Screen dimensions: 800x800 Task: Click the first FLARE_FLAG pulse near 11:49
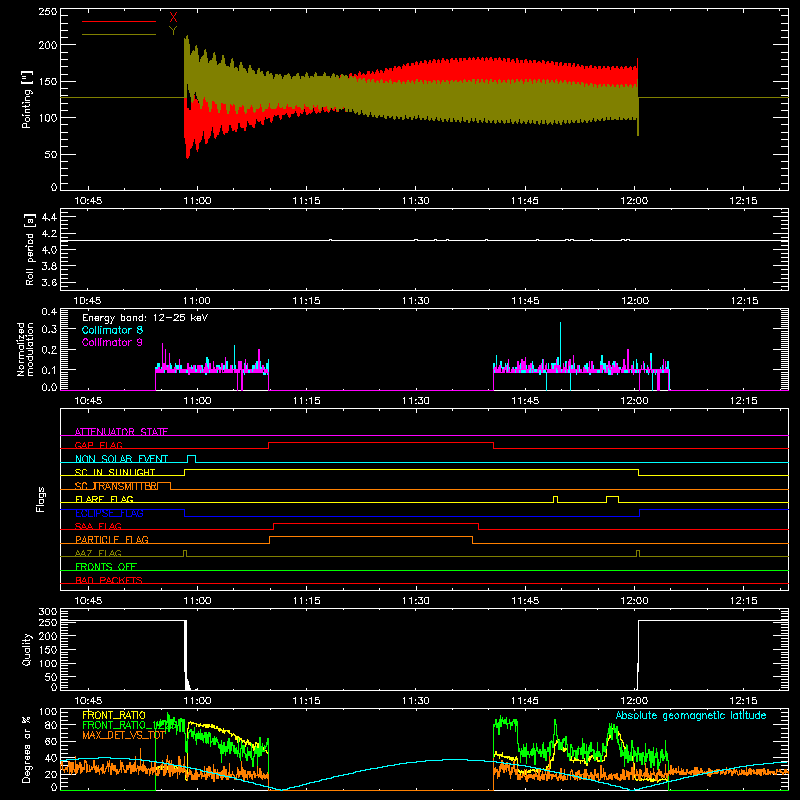point(556,499)
